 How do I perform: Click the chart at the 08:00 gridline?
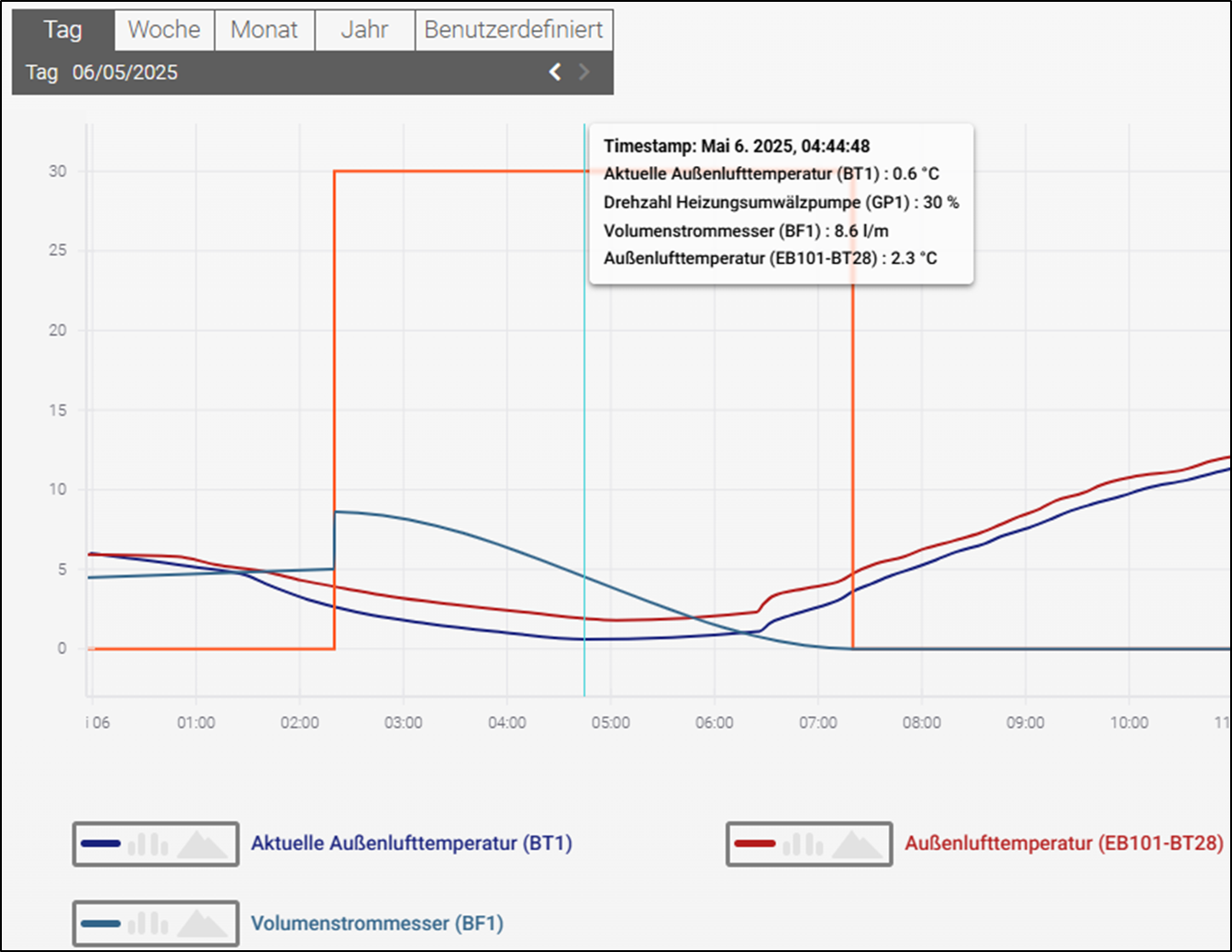(x=921, y=413)
